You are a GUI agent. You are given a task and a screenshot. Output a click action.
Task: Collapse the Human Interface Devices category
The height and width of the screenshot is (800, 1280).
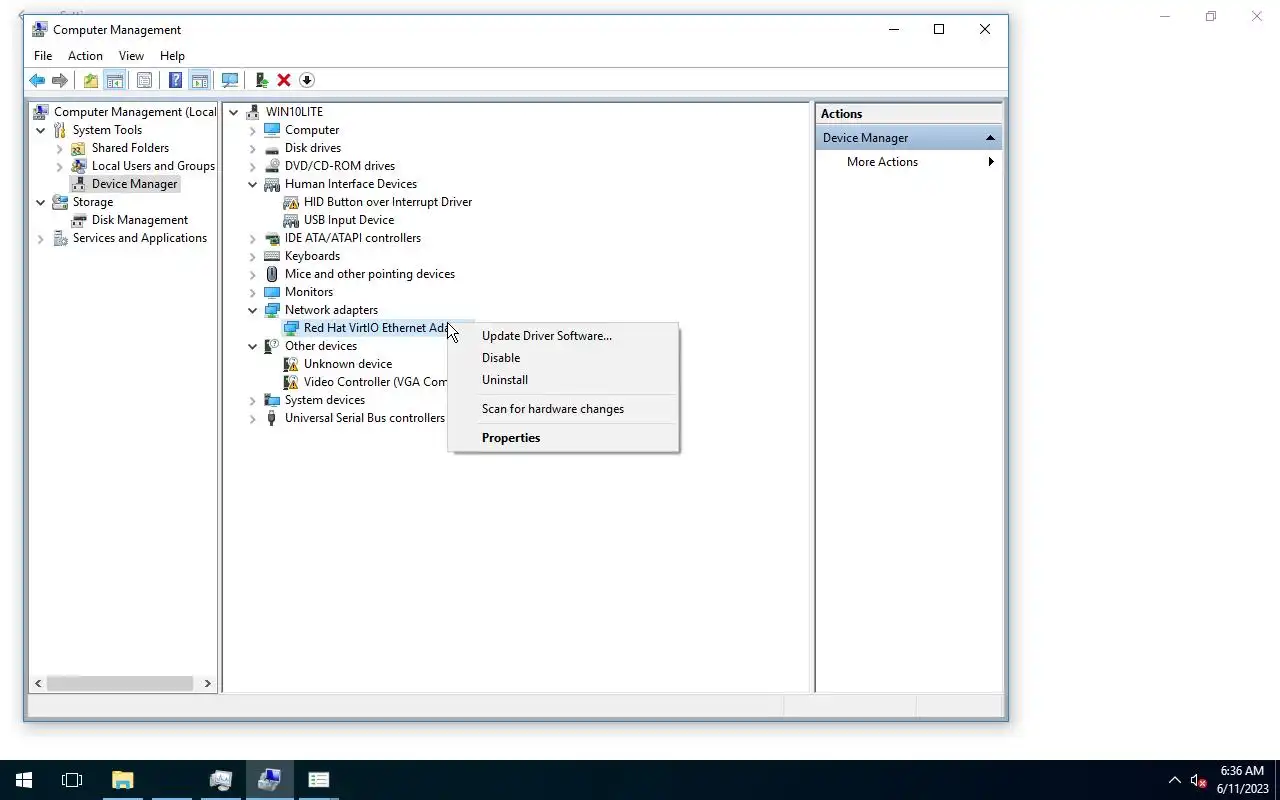click(253, 184)
